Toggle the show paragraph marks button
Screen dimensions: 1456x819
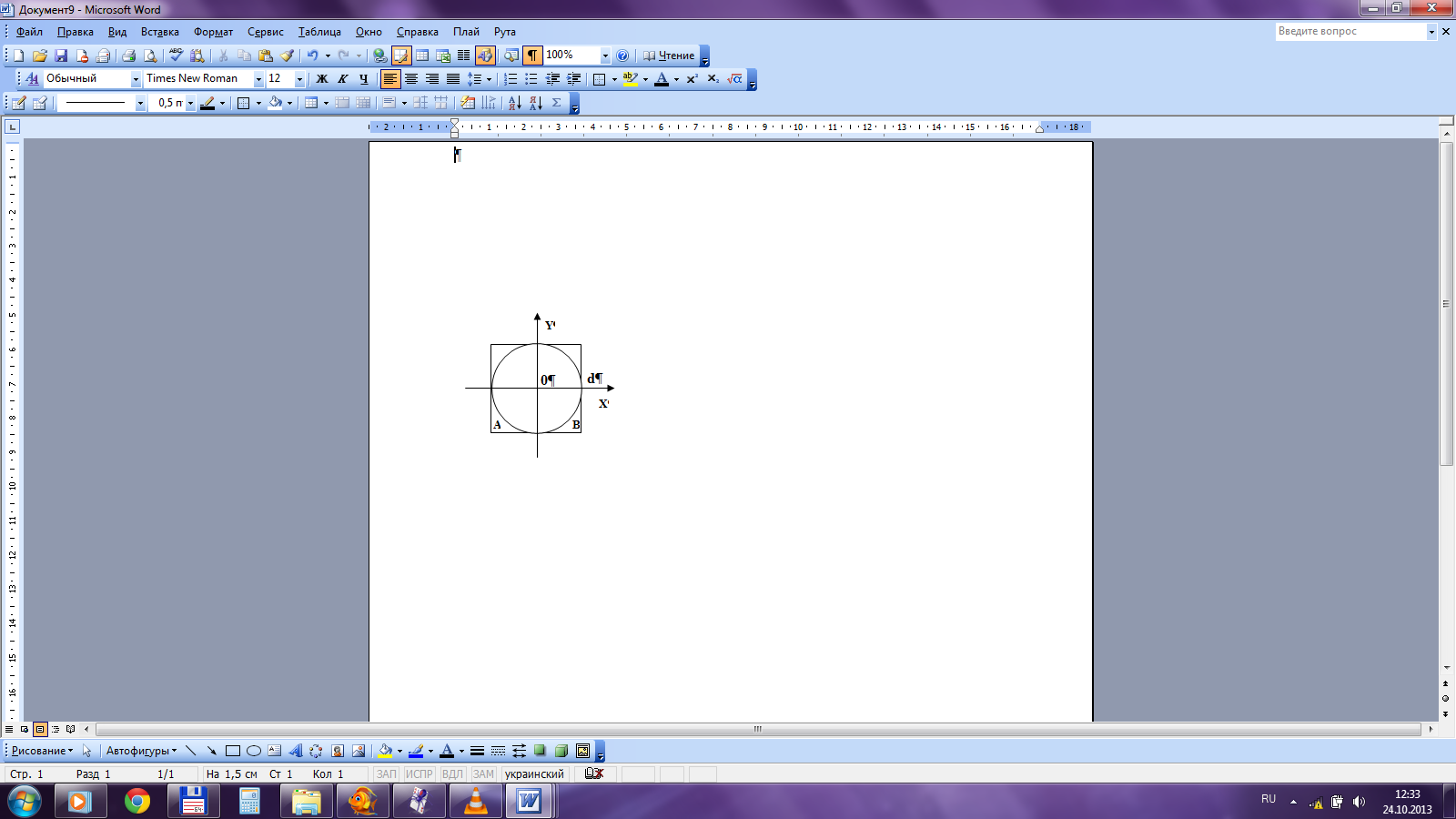coord(532,56)
